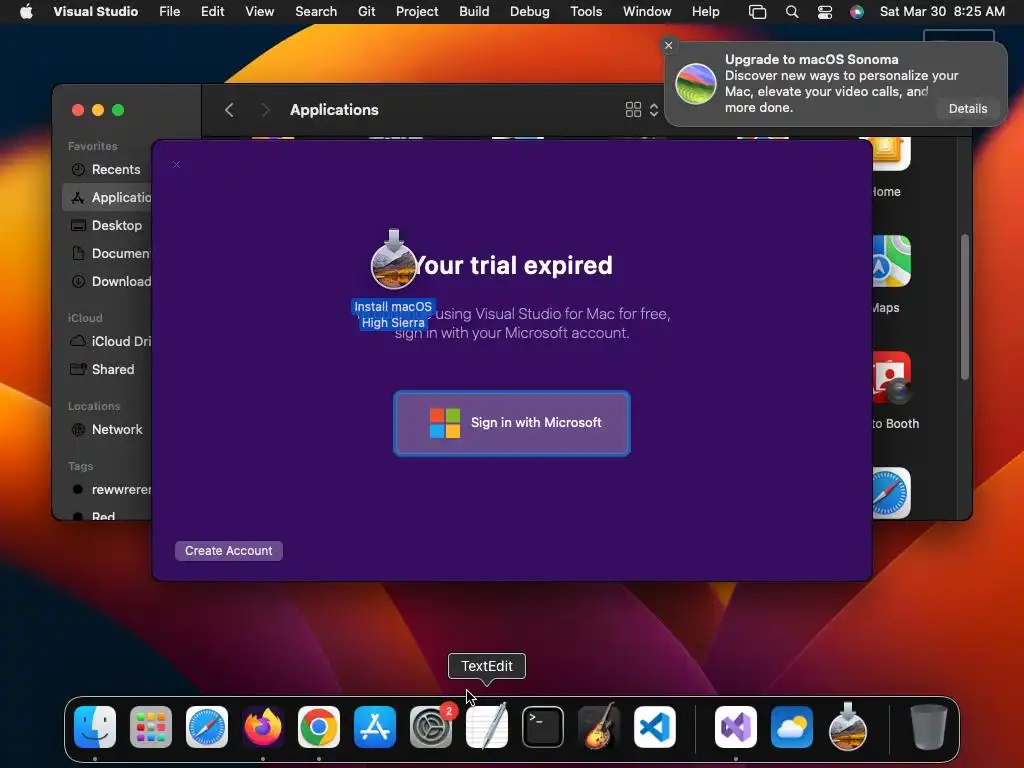Image resolution: width=1024 pixels, height=768 pixels.
Task: Dismiss the Upgrade to macOS Sonoma notification
Action: click(x=668, y=45)
